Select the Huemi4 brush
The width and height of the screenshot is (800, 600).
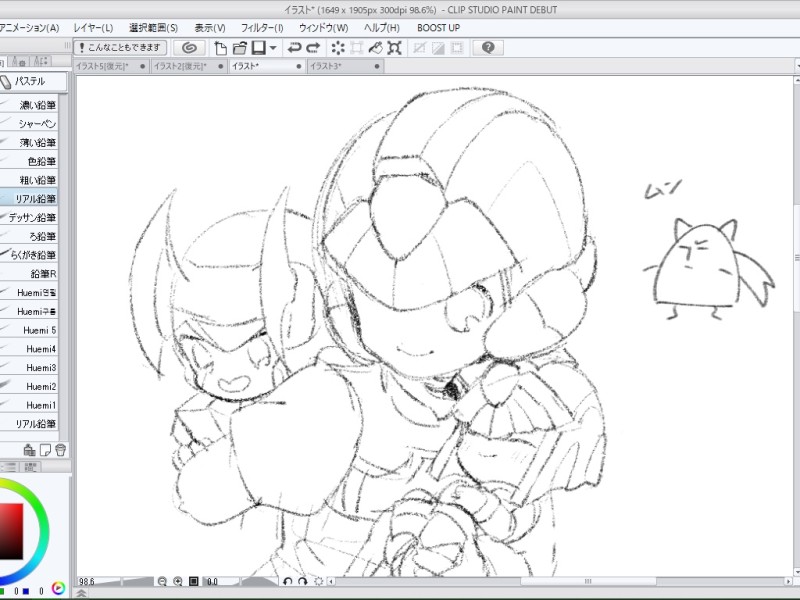point(29,349)
